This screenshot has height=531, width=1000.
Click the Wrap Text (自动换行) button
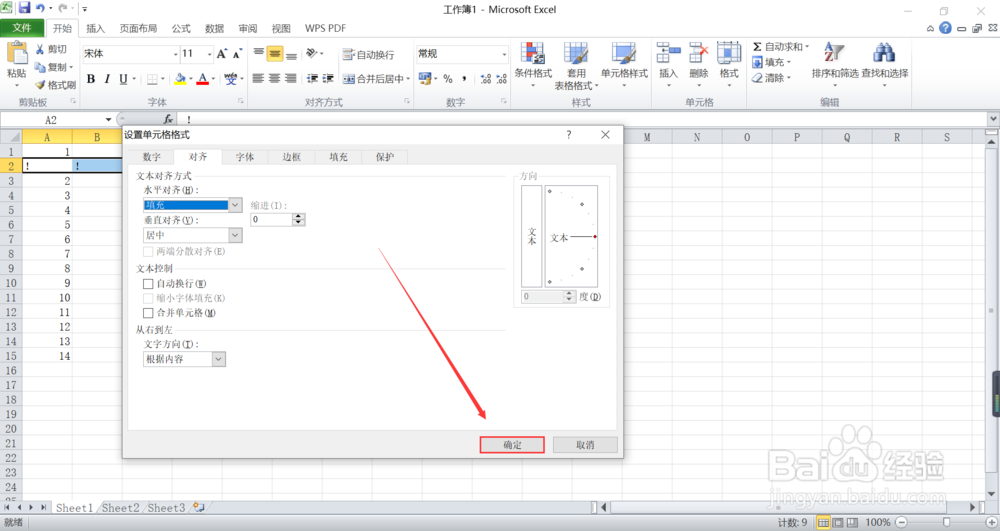369,55
